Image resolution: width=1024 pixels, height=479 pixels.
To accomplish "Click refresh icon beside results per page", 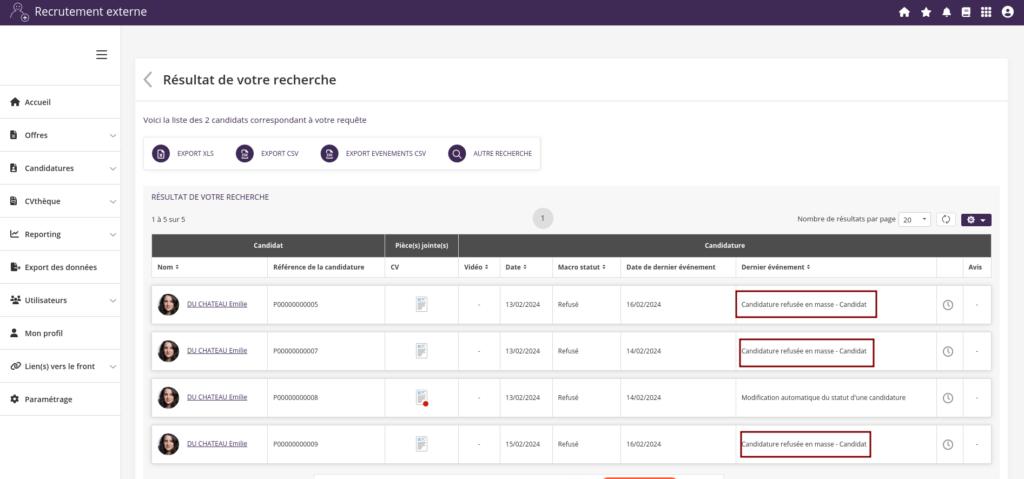I will point(946,219).
